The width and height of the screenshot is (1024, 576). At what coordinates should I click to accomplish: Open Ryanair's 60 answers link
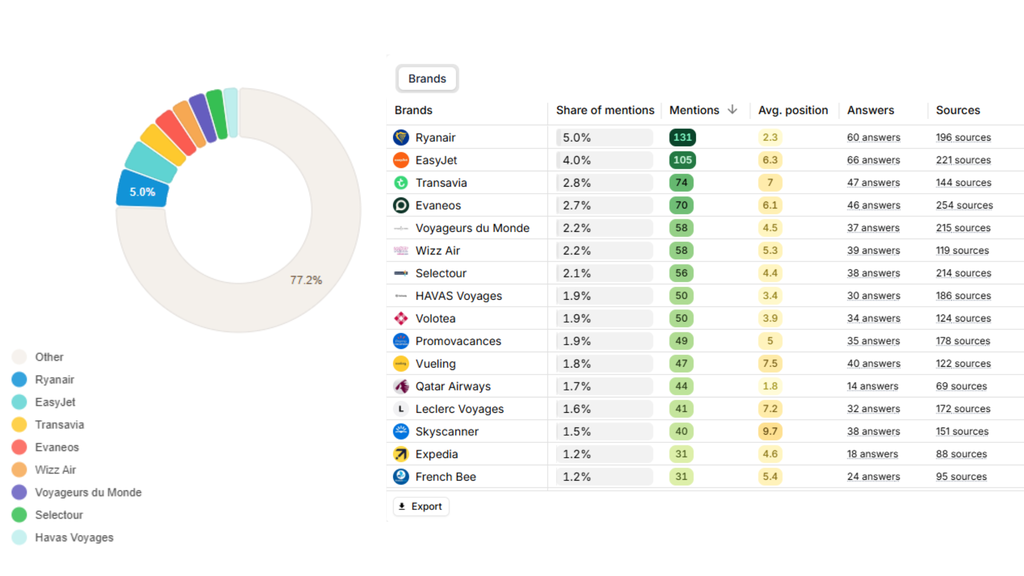pos(873,138)
